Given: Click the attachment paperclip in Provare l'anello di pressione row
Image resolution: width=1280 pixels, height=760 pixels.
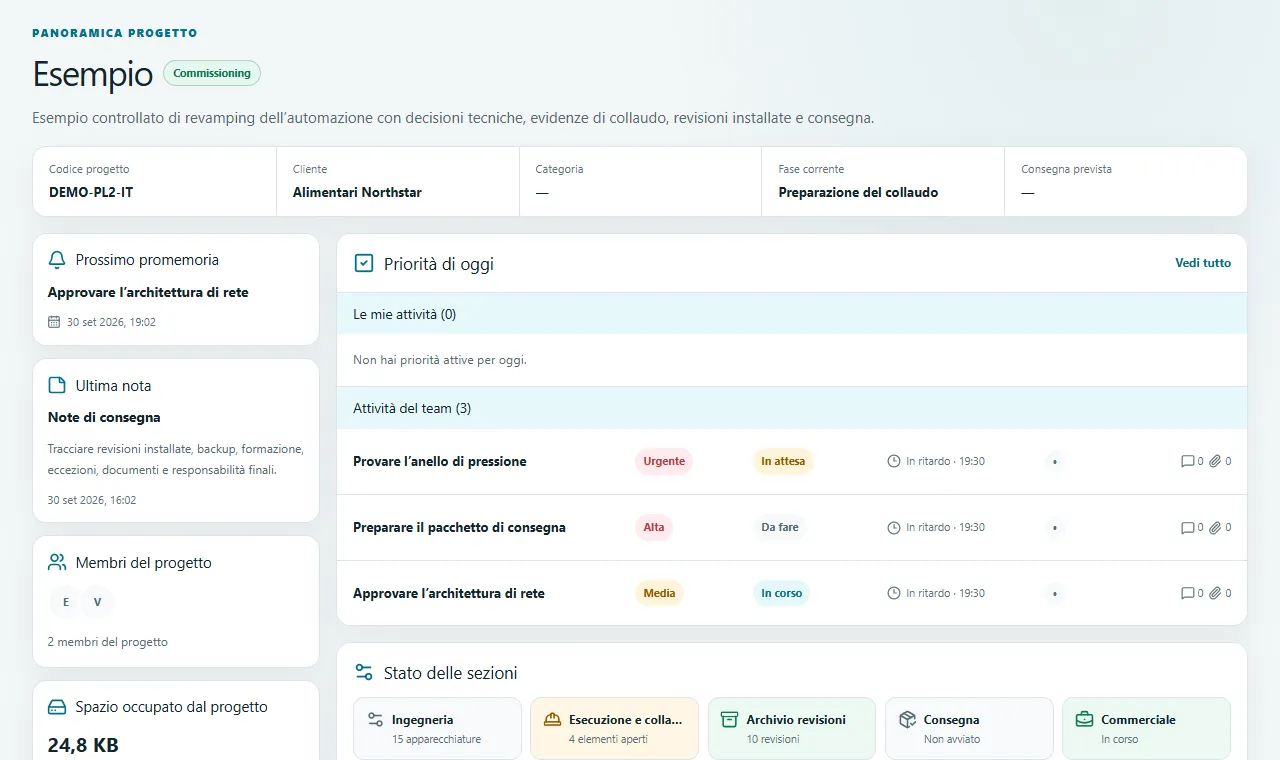Looking at the screenshot, I should pyautogui.click(x=1215, y=461).
